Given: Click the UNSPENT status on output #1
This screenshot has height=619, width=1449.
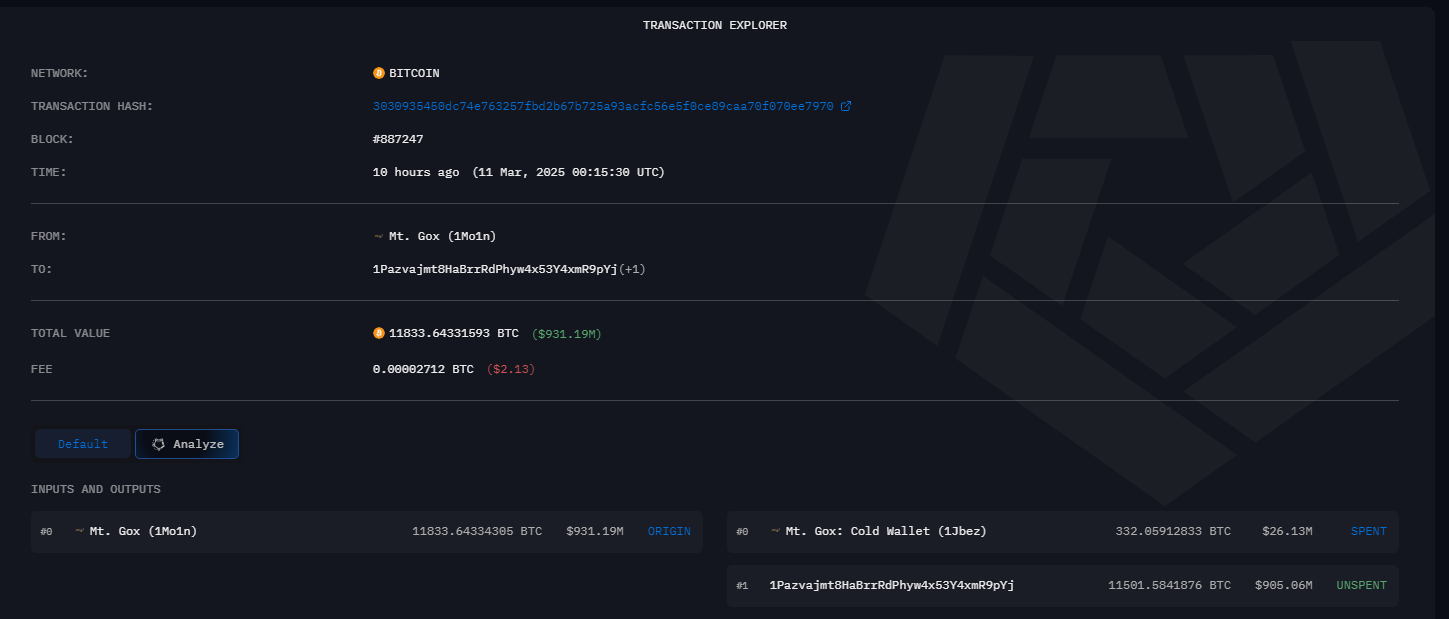Looking at the screenshot, I should point(1361,585).
